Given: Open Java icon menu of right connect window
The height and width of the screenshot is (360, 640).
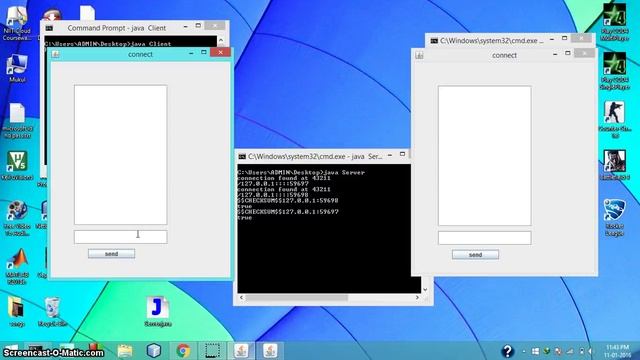Looking at the screenshot, I should pos(419,55).
